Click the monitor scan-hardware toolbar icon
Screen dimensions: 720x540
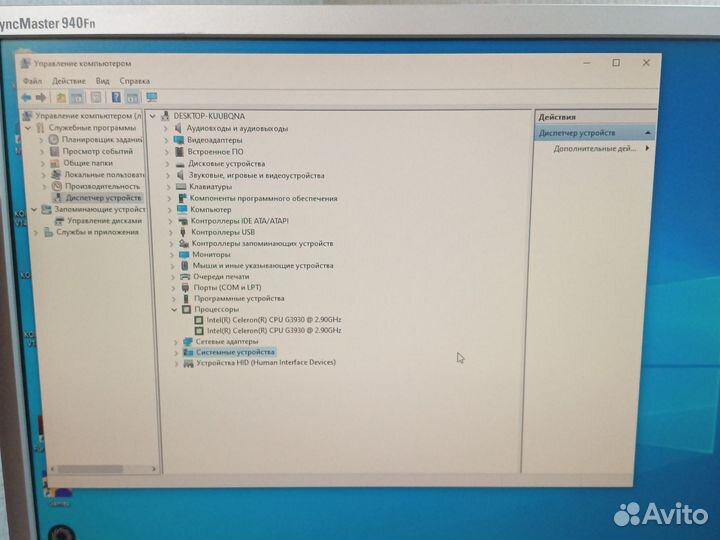[152, 97]
